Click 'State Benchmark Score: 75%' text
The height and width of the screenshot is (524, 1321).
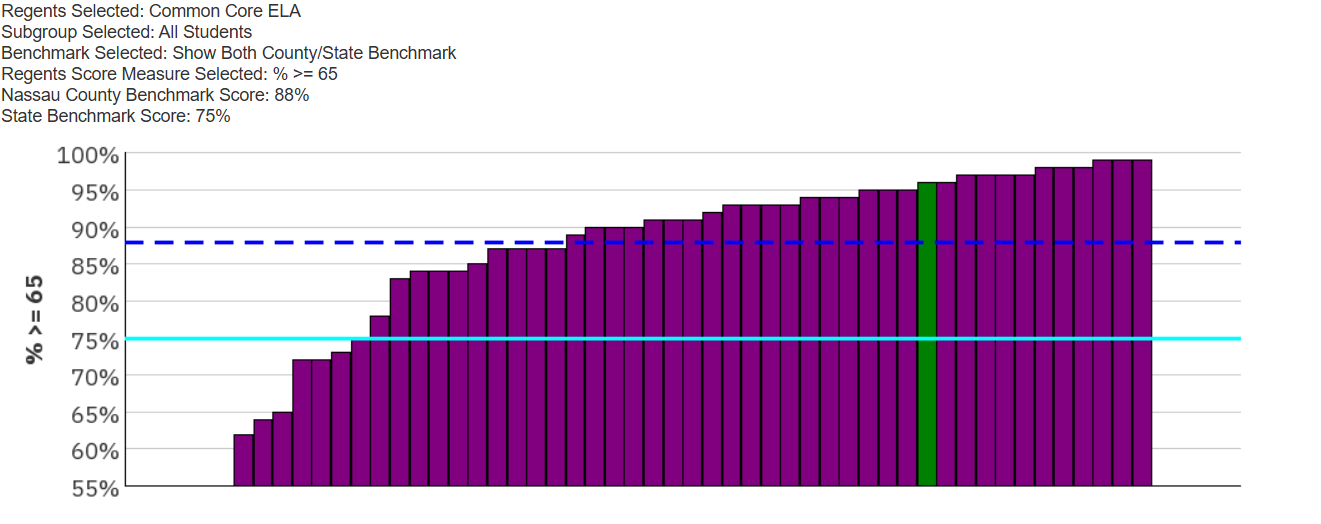(x=116, y=116)
